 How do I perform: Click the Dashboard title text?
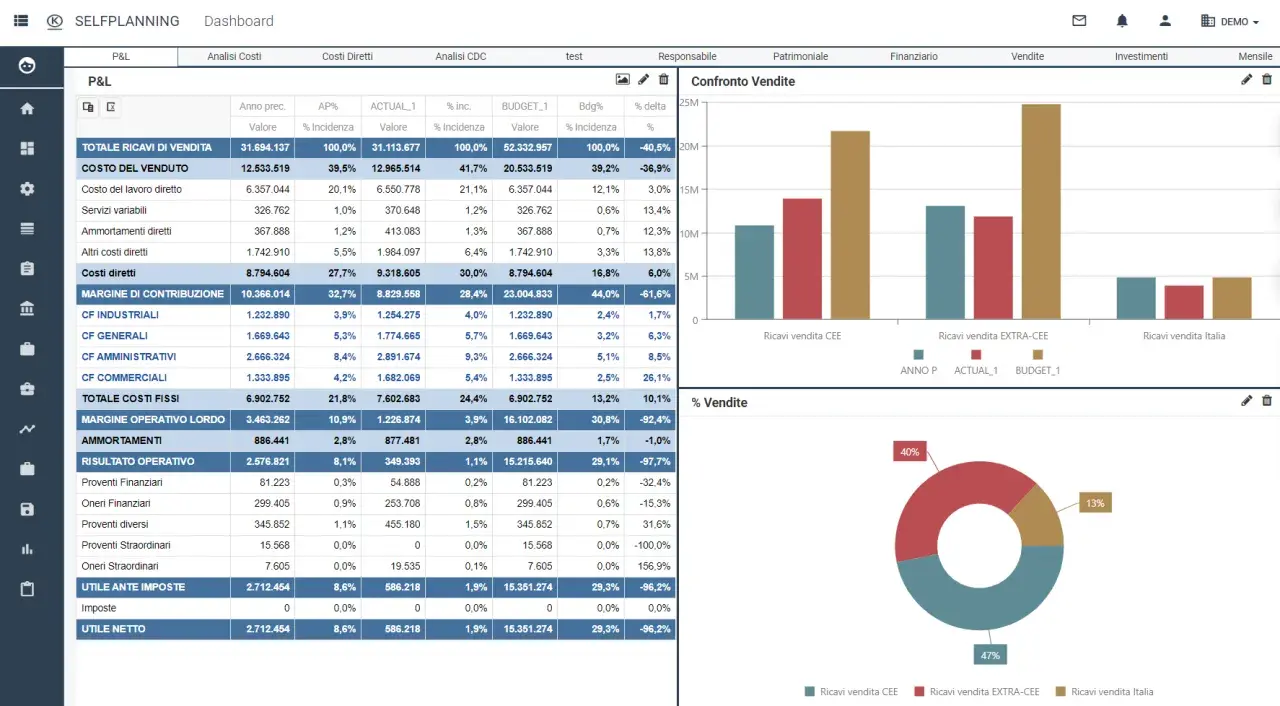pyautogui.click(x=239, y=21)
